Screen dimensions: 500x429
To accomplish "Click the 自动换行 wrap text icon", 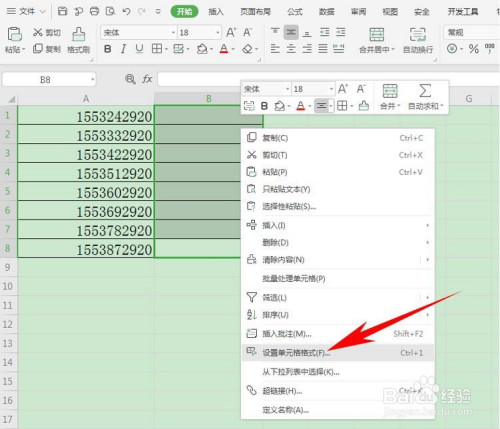I will (x=418, y=35).
